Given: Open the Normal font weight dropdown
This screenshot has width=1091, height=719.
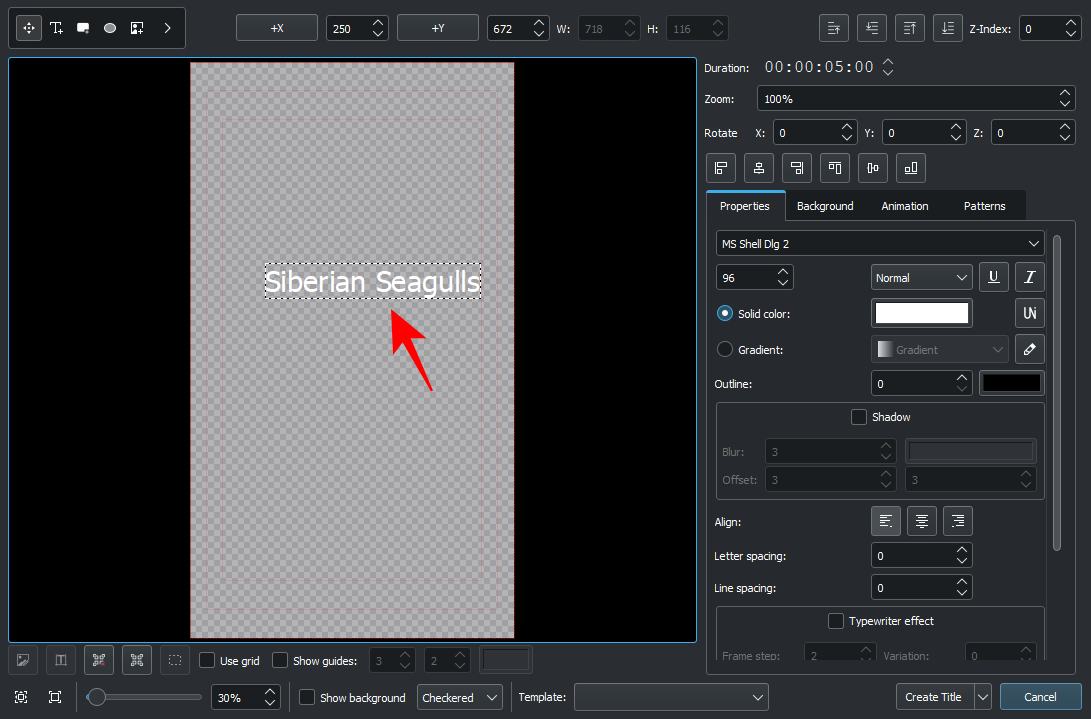Looking at the screenshot, I should point(921,278).
